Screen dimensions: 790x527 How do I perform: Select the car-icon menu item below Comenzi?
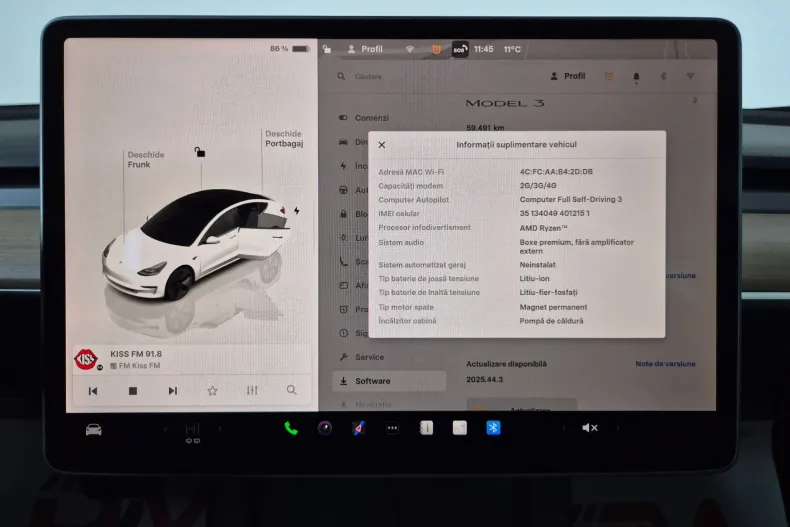pyautogui.click(x=352, y=142)
